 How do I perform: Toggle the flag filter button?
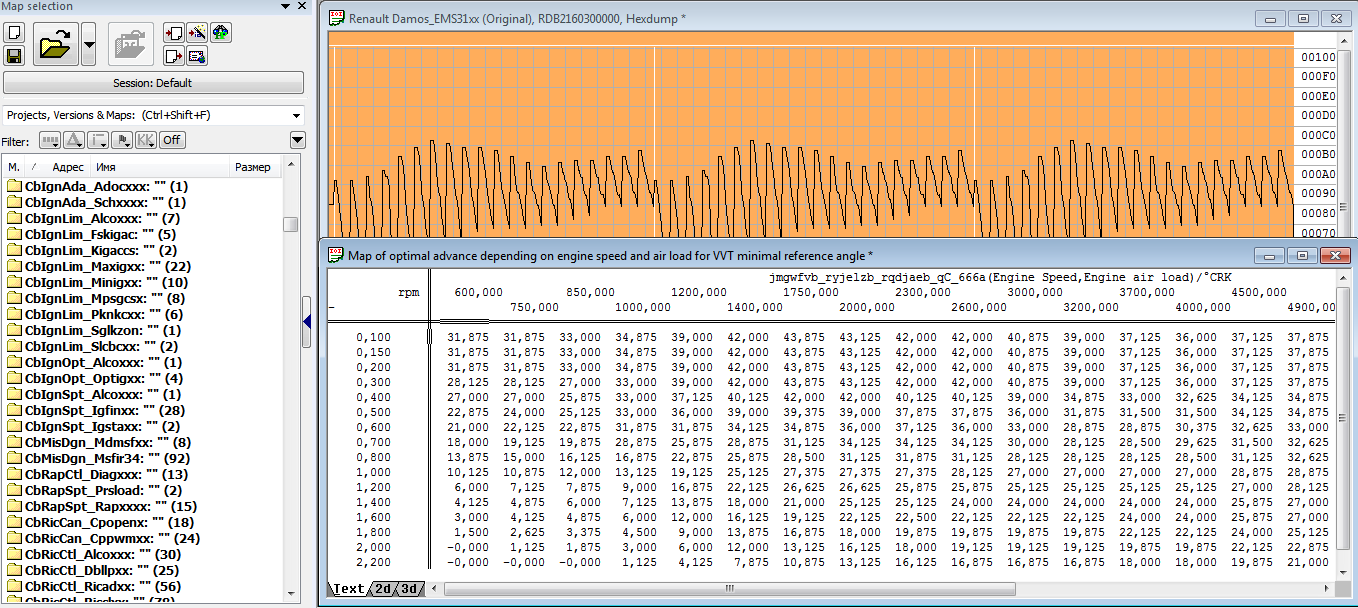123,140
